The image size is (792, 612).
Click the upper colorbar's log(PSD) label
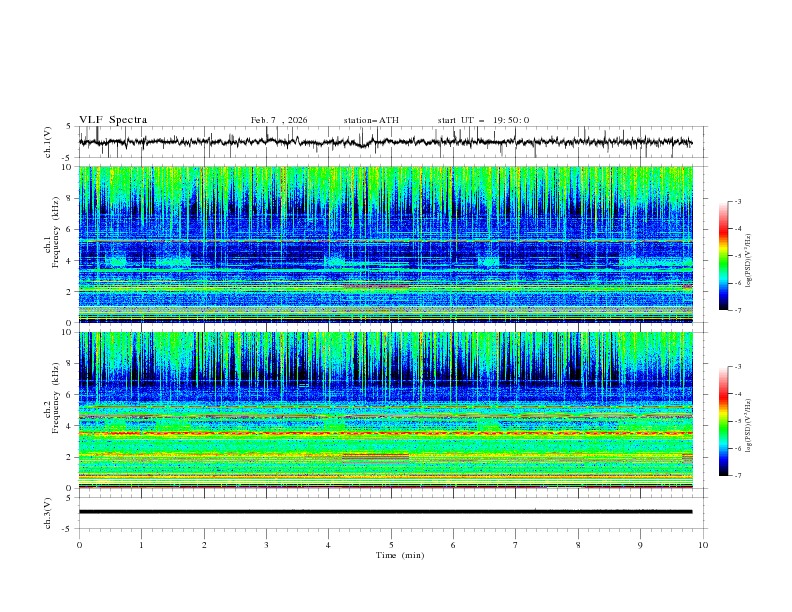pos(749,261)
